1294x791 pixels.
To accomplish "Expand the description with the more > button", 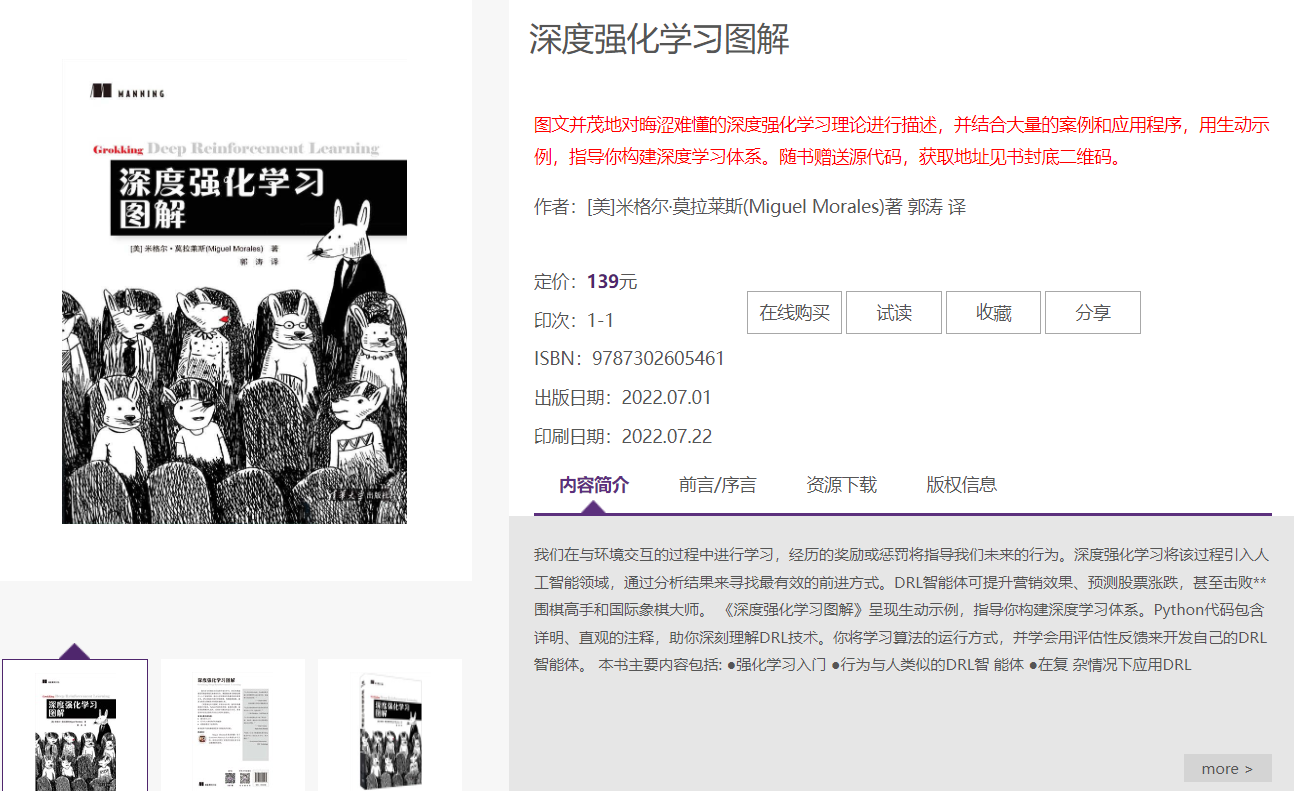I will [1228, 768].
